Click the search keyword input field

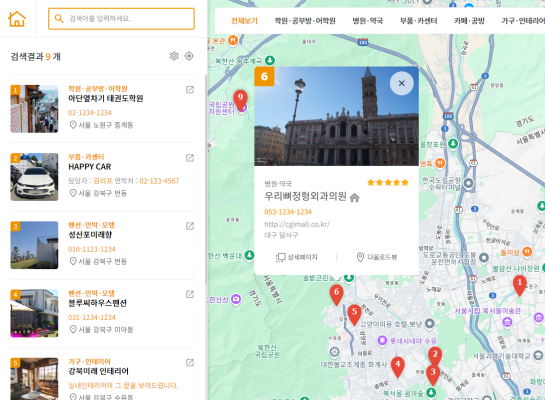point(121,19)
